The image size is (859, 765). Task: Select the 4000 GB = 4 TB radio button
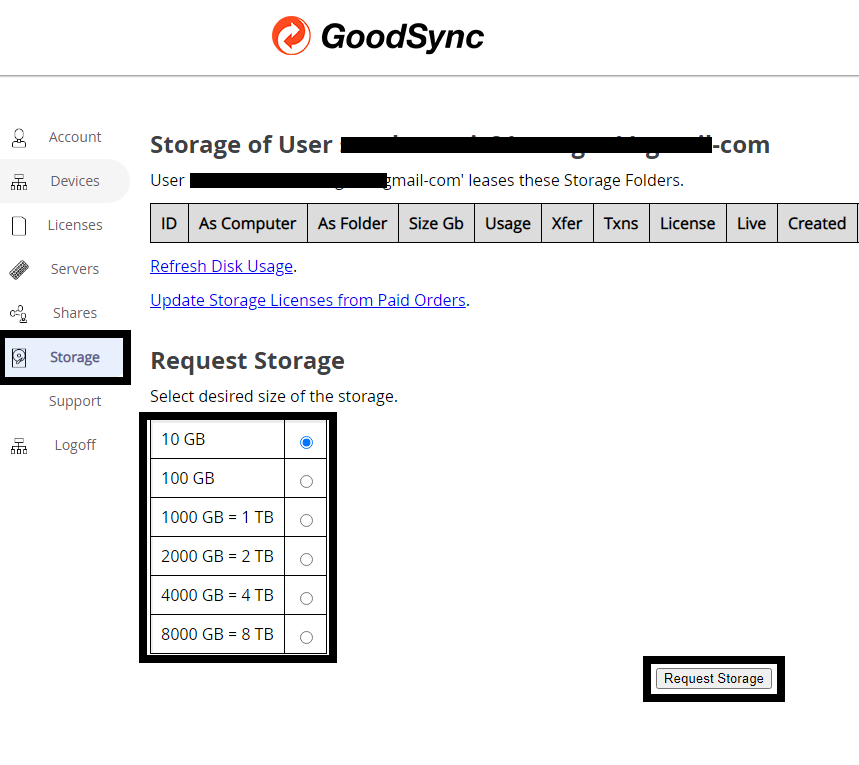(306, 598)
